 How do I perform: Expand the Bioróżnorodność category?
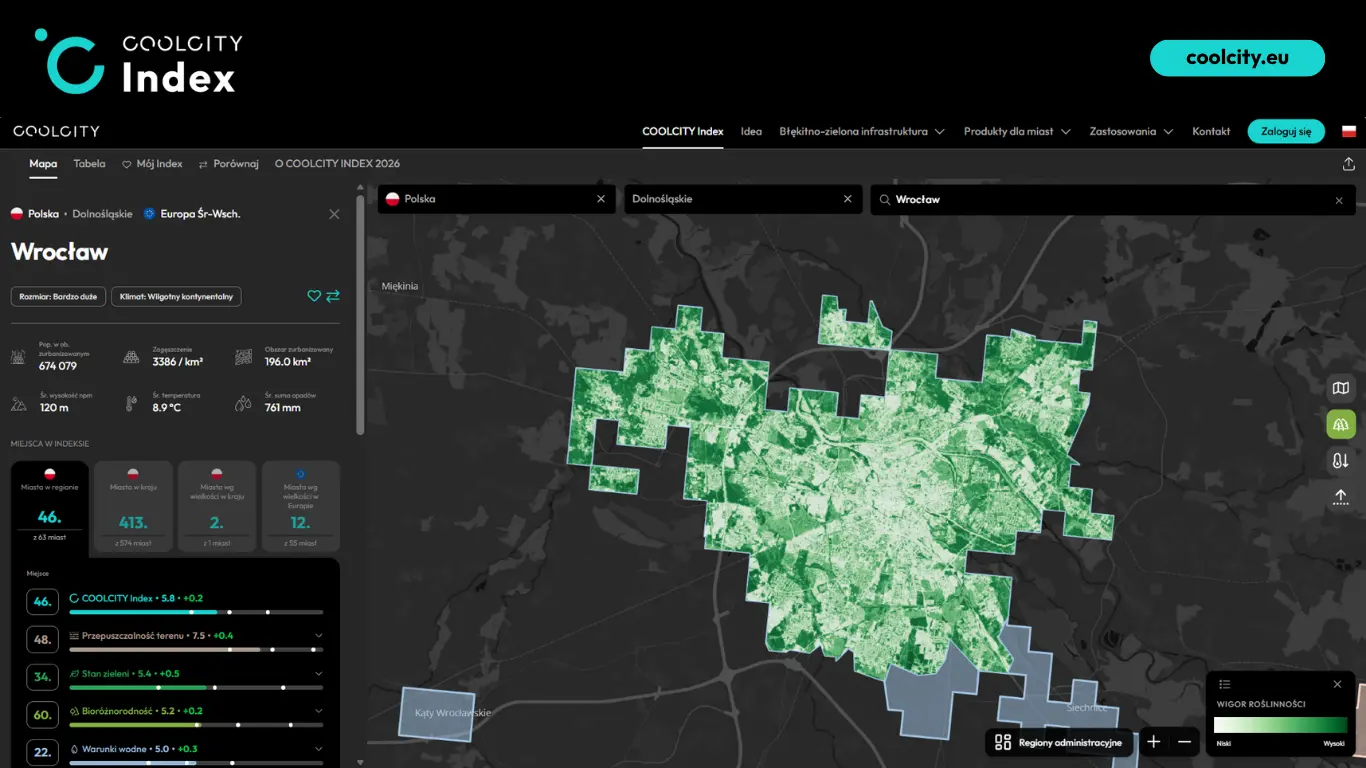[319, 711]
